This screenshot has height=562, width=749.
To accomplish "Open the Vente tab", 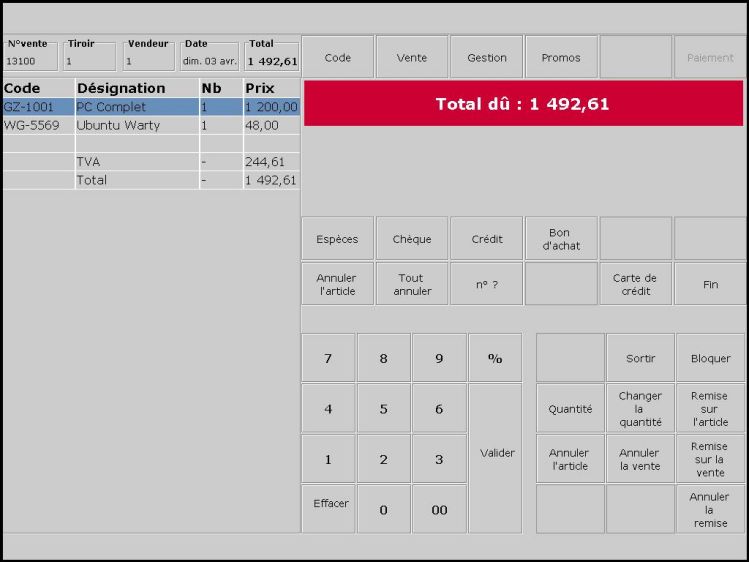I will point(412,58).
